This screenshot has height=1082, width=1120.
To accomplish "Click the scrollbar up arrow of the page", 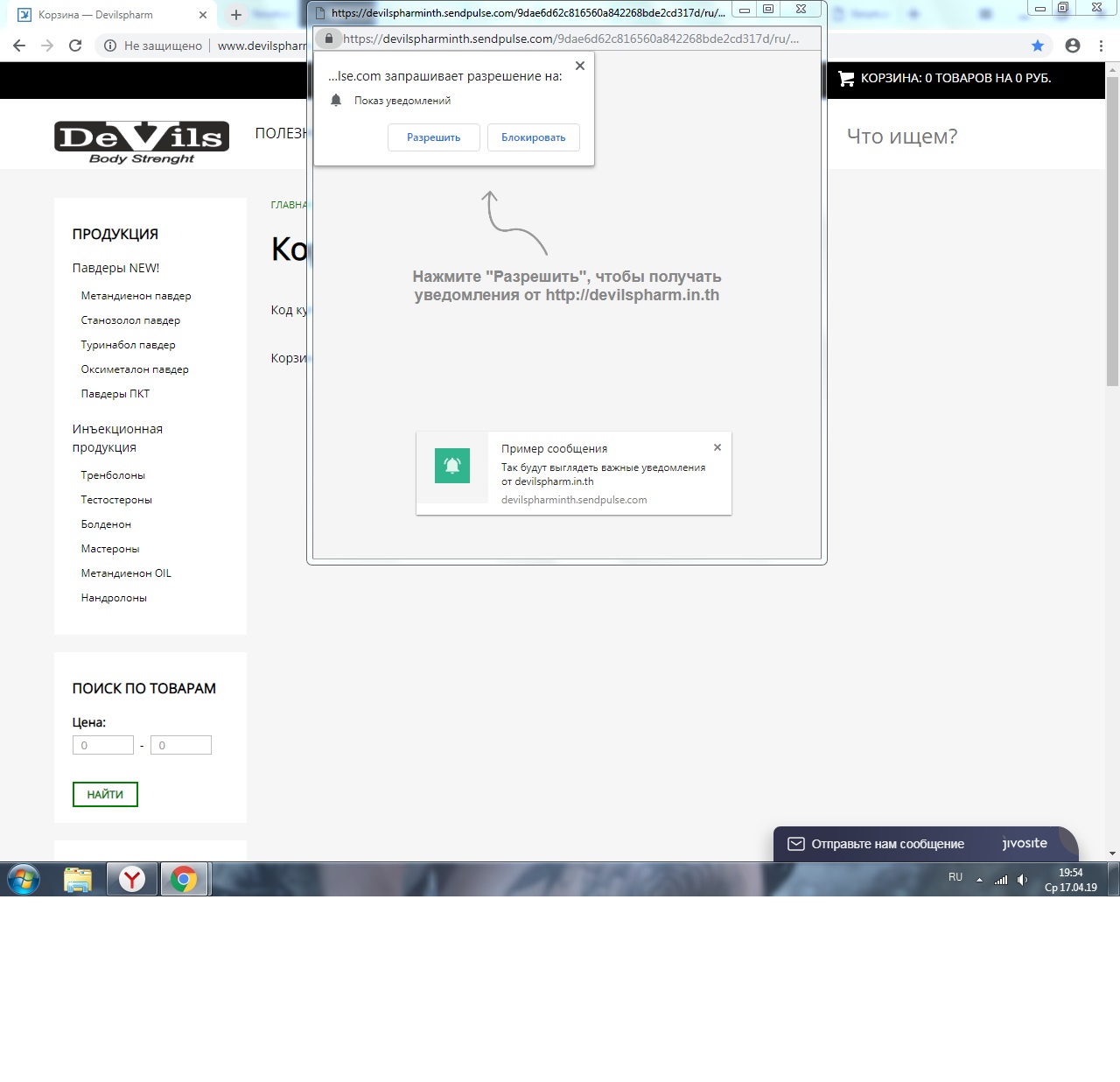I will [1112, 68].
